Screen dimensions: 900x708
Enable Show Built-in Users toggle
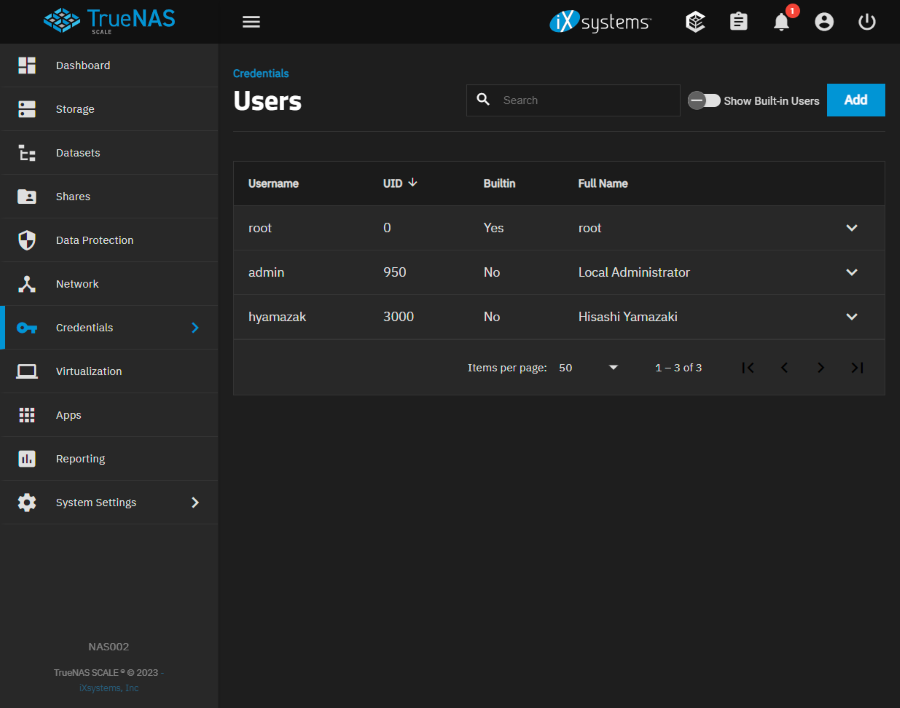coord(704,100)
